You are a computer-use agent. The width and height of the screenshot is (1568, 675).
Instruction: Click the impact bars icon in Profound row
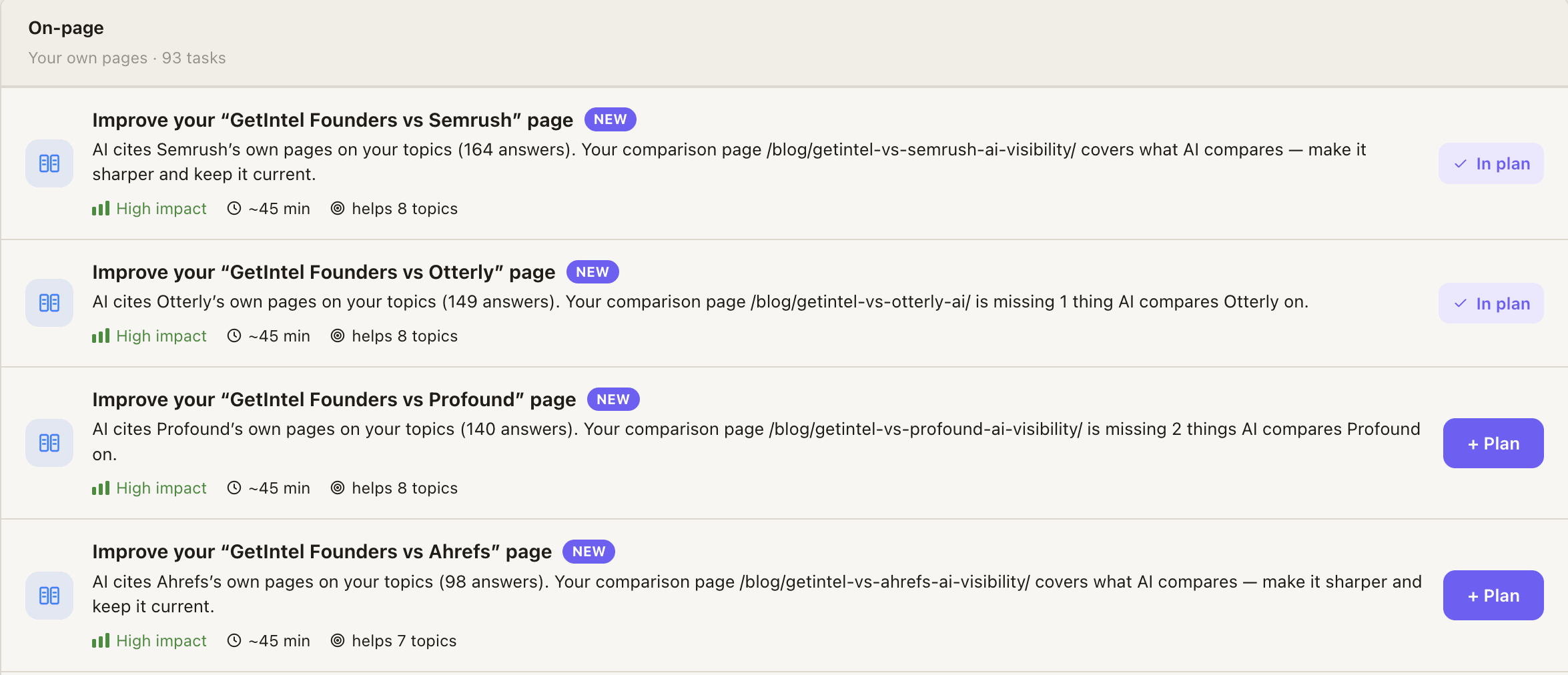[x=101, y=488]
